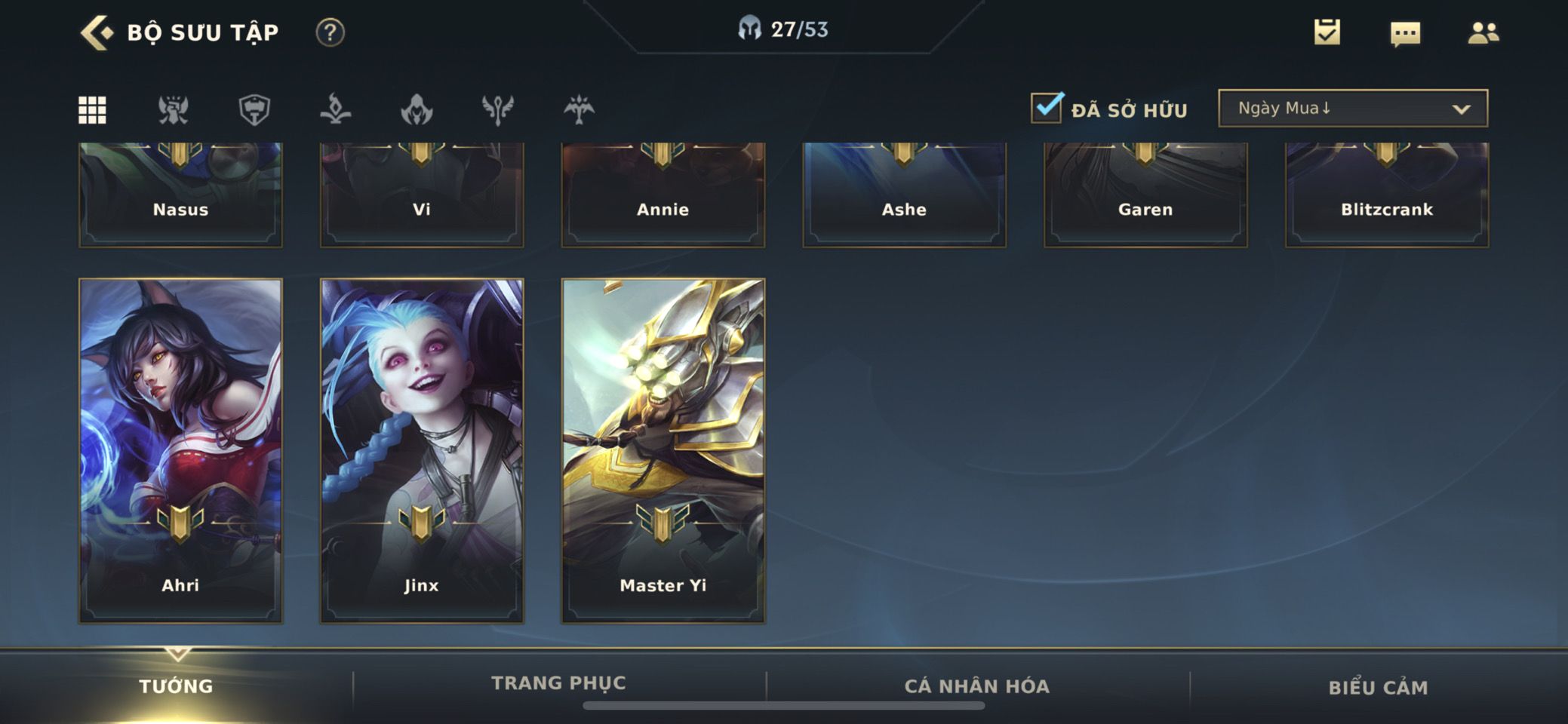
Task: Filter by the Fighter role icon
Action: click(174, 110)
